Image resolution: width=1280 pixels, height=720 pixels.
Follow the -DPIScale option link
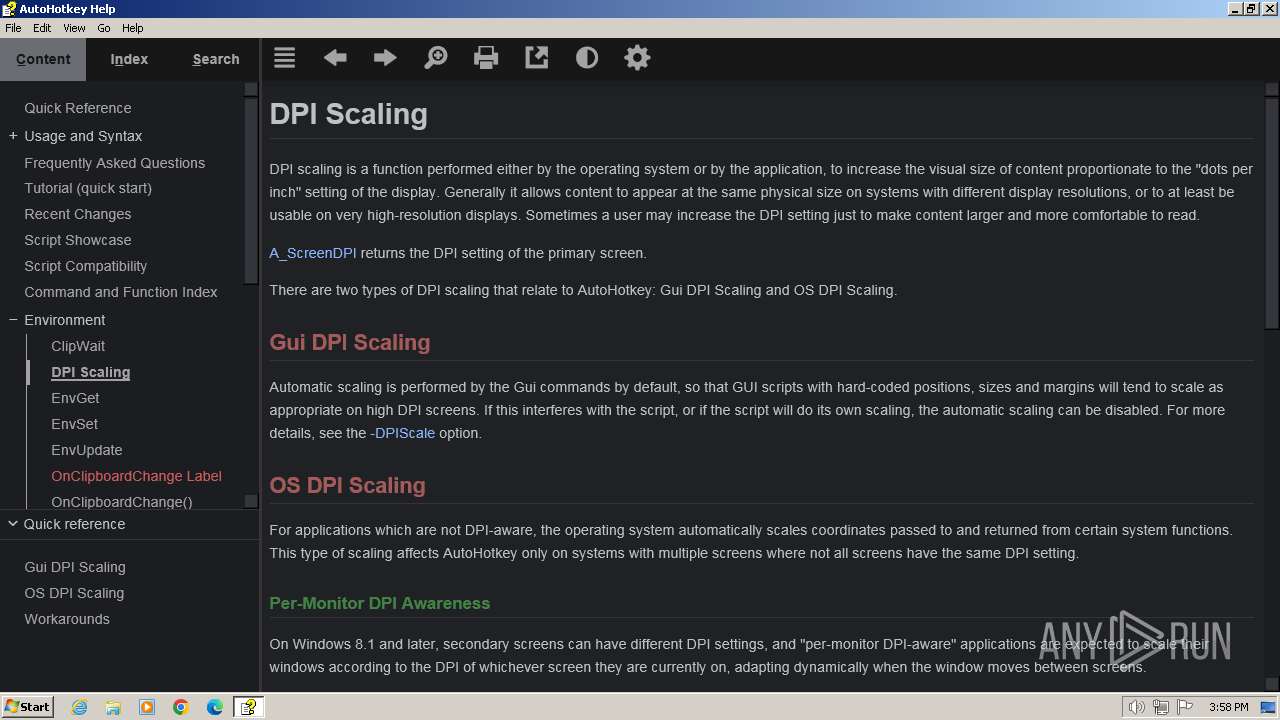(403, 433)
